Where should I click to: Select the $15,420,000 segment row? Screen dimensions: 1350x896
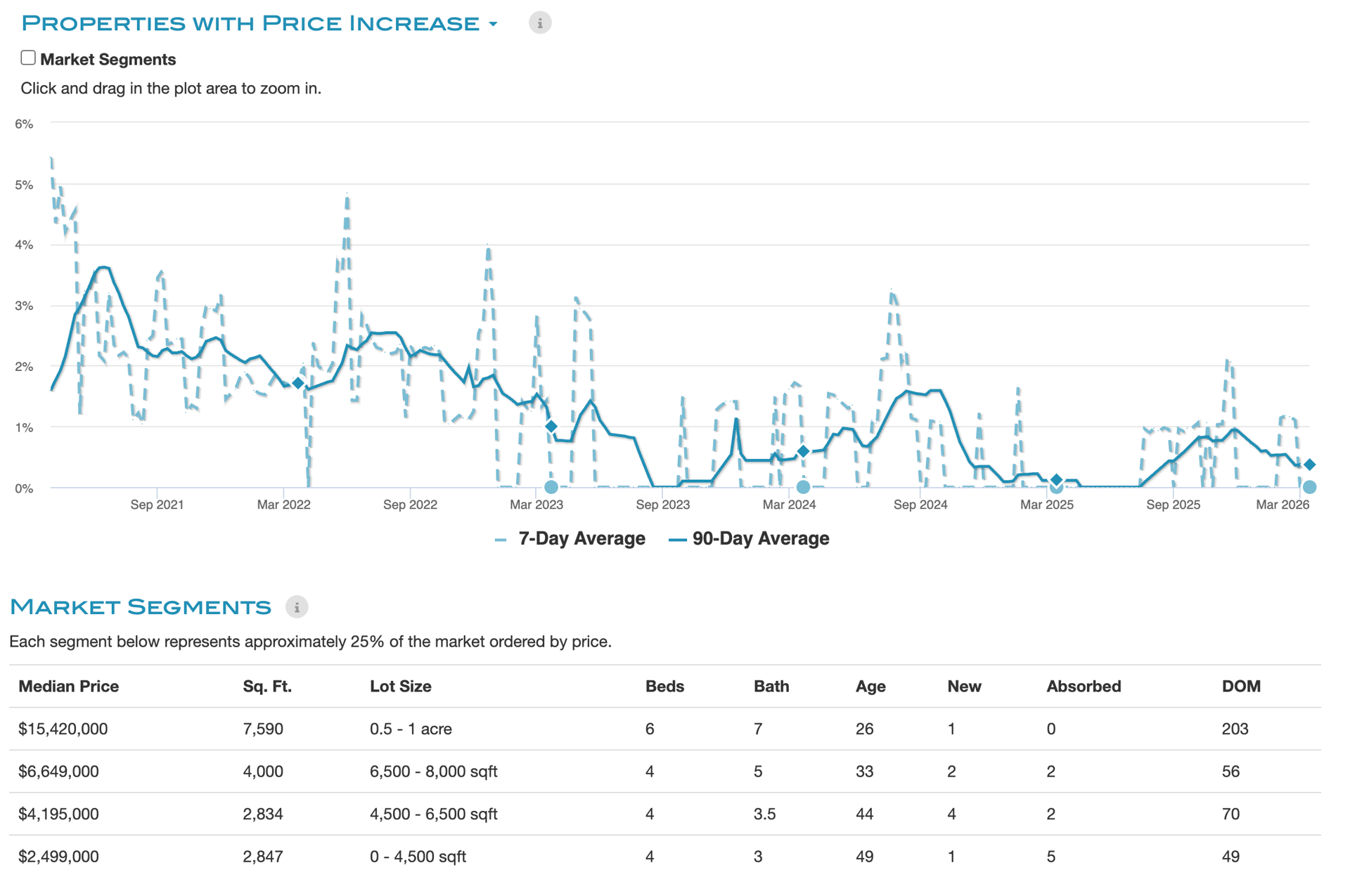tap(63, 729)
